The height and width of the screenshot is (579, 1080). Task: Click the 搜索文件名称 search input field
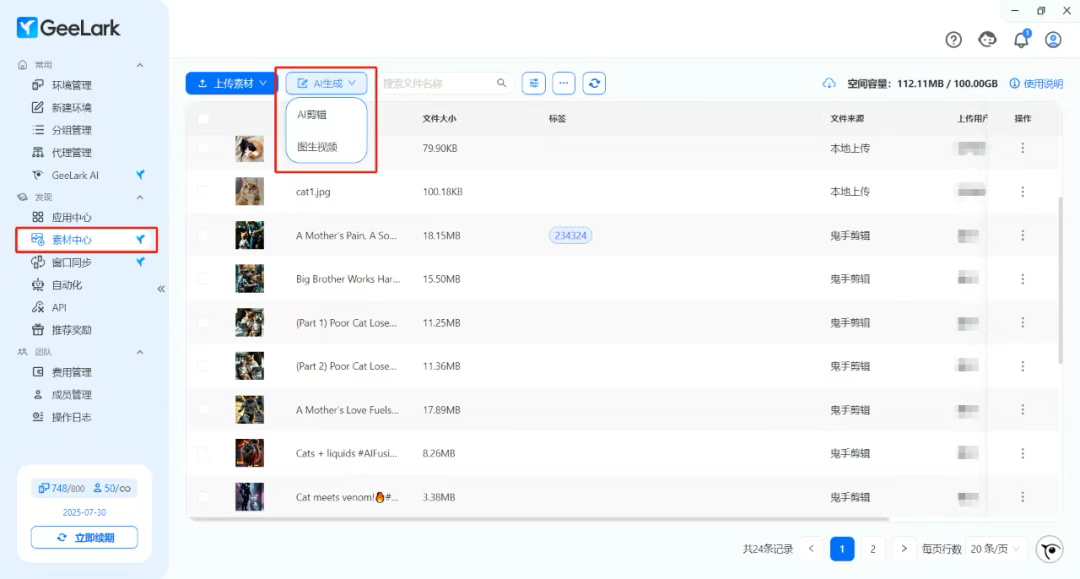[438, 84]
